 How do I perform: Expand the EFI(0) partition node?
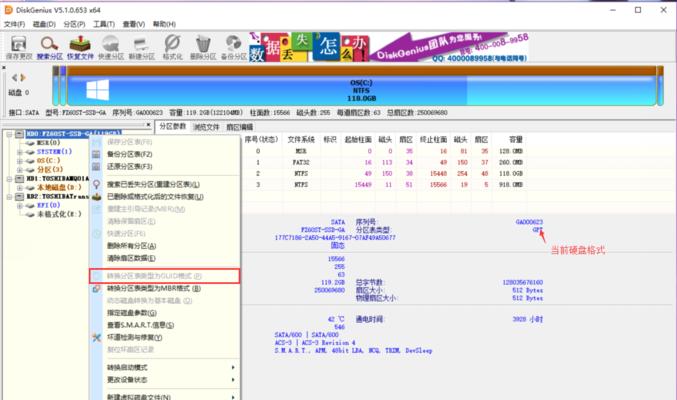19,206
